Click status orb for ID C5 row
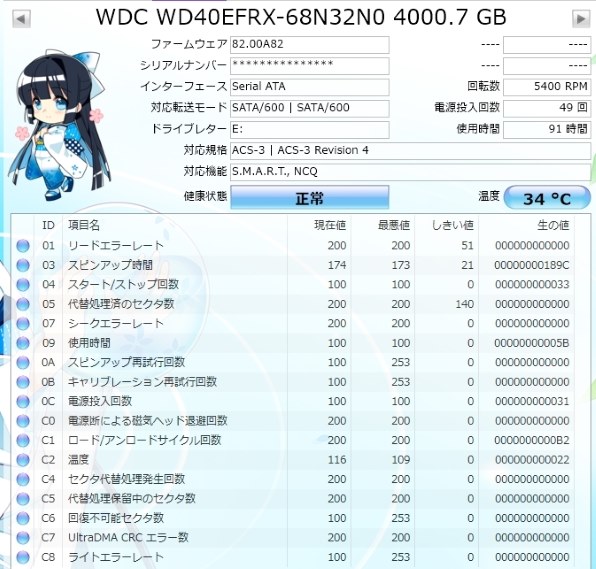 coord(23,499)
